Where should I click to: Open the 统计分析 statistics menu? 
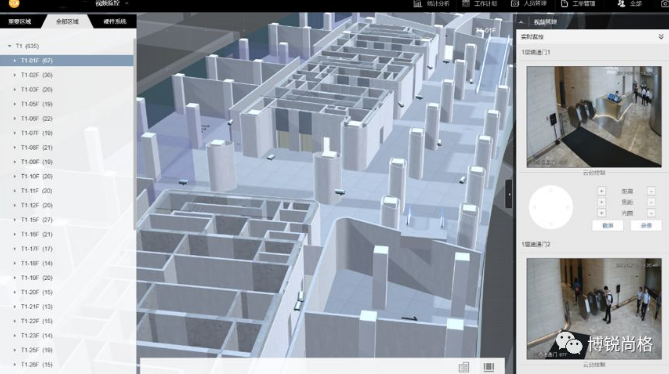point(438,4)
